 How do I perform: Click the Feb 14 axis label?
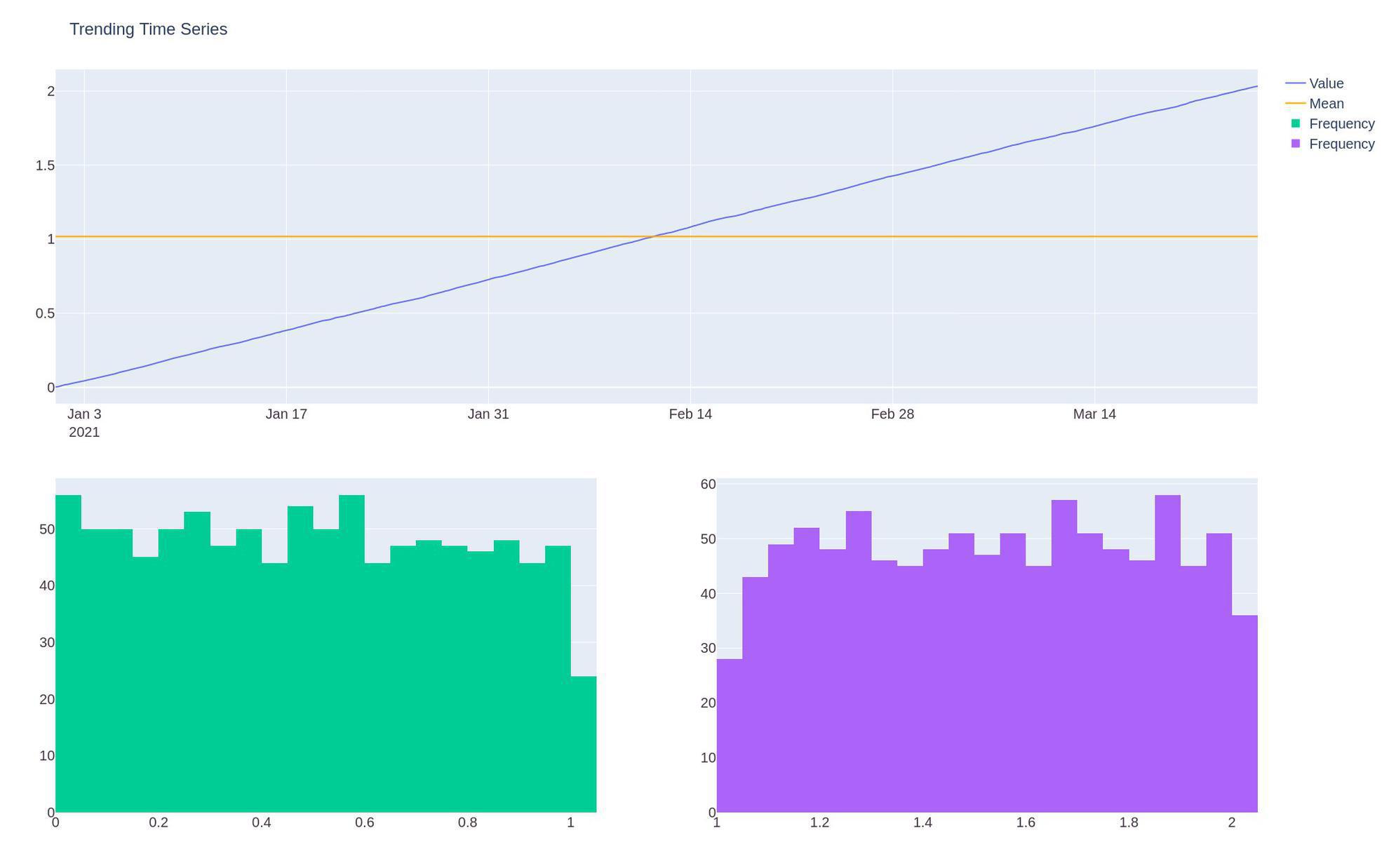[692, 414]
